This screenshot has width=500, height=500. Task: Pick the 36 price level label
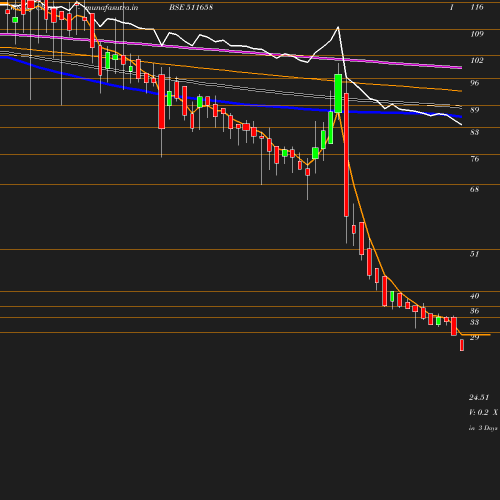(x=474, y=311)
